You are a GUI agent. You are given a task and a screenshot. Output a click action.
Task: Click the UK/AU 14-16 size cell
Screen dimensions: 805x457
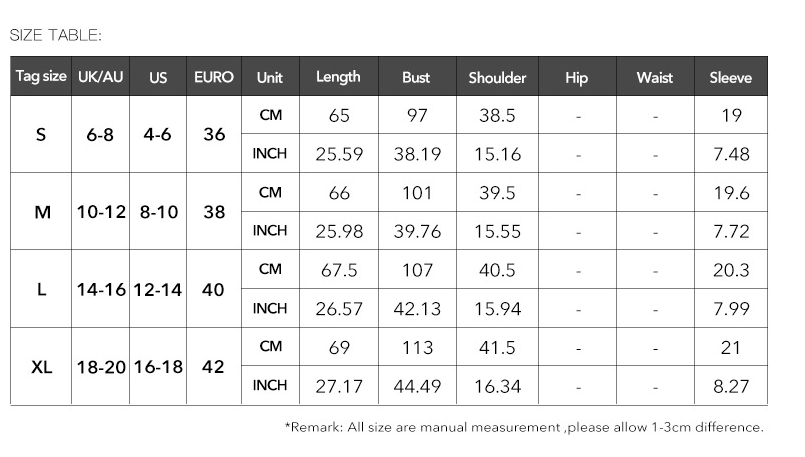tap(101, 289)
